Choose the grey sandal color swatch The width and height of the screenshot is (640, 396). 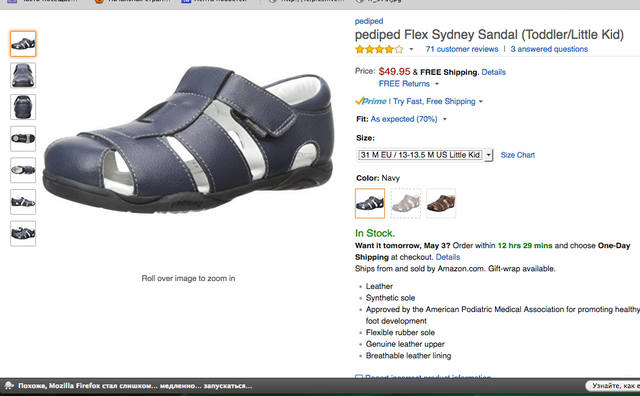(x=405, y=203)
